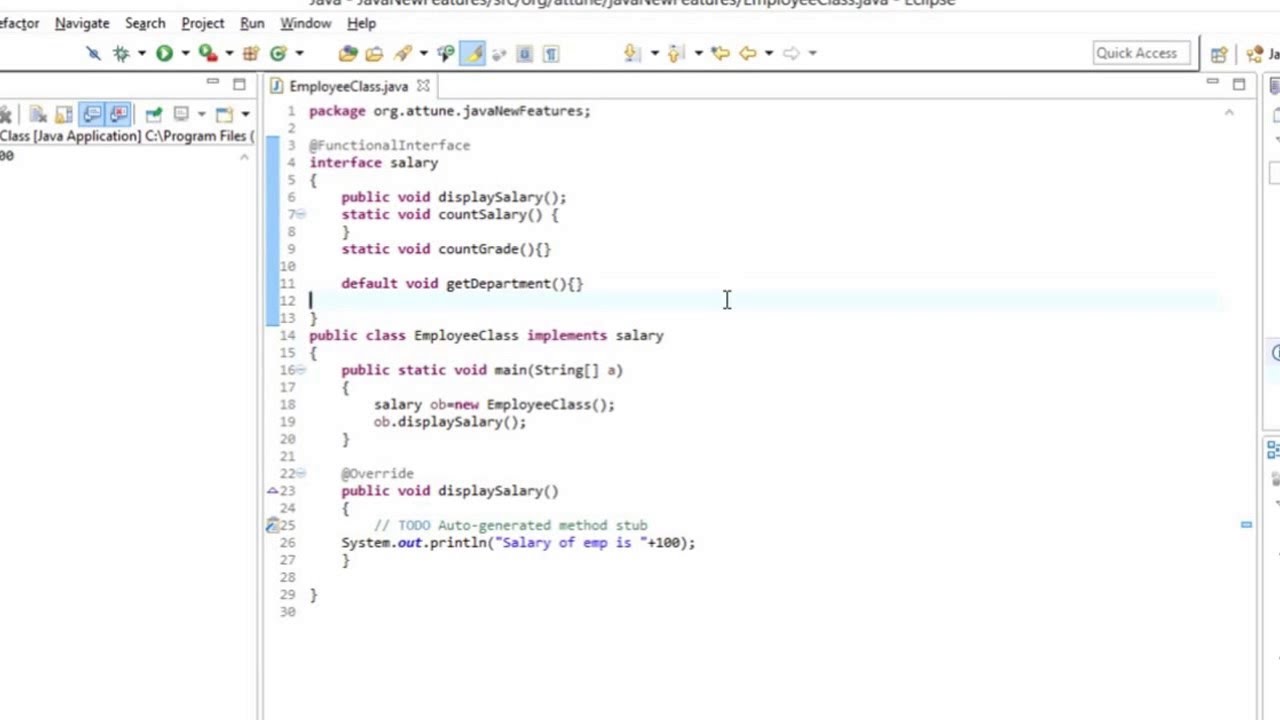The width and height of the screenshot is (1280, 720).
Task: Open the Help menu
Action: click(361, 23)
